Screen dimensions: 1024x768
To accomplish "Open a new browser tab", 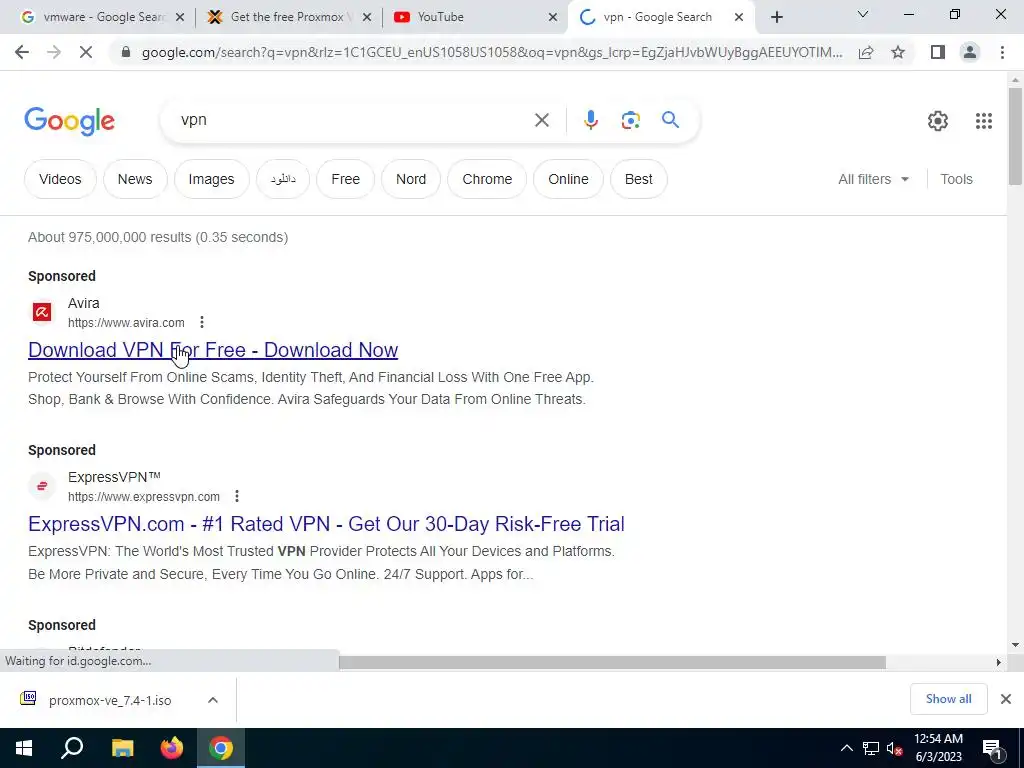I will [776, 17].
